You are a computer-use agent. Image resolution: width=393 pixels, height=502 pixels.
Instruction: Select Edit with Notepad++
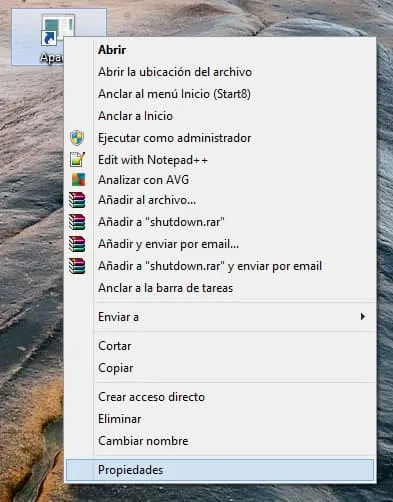(x=220, y=160)
